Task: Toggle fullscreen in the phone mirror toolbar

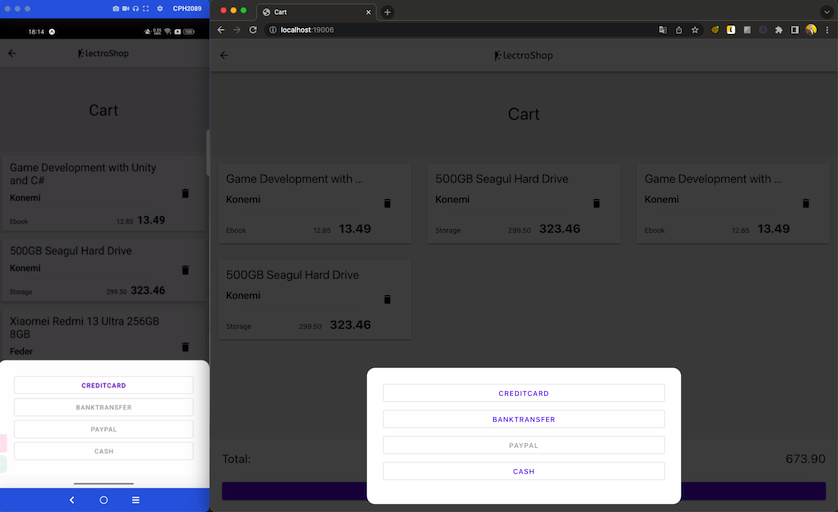Action: [x=145, y=9]
